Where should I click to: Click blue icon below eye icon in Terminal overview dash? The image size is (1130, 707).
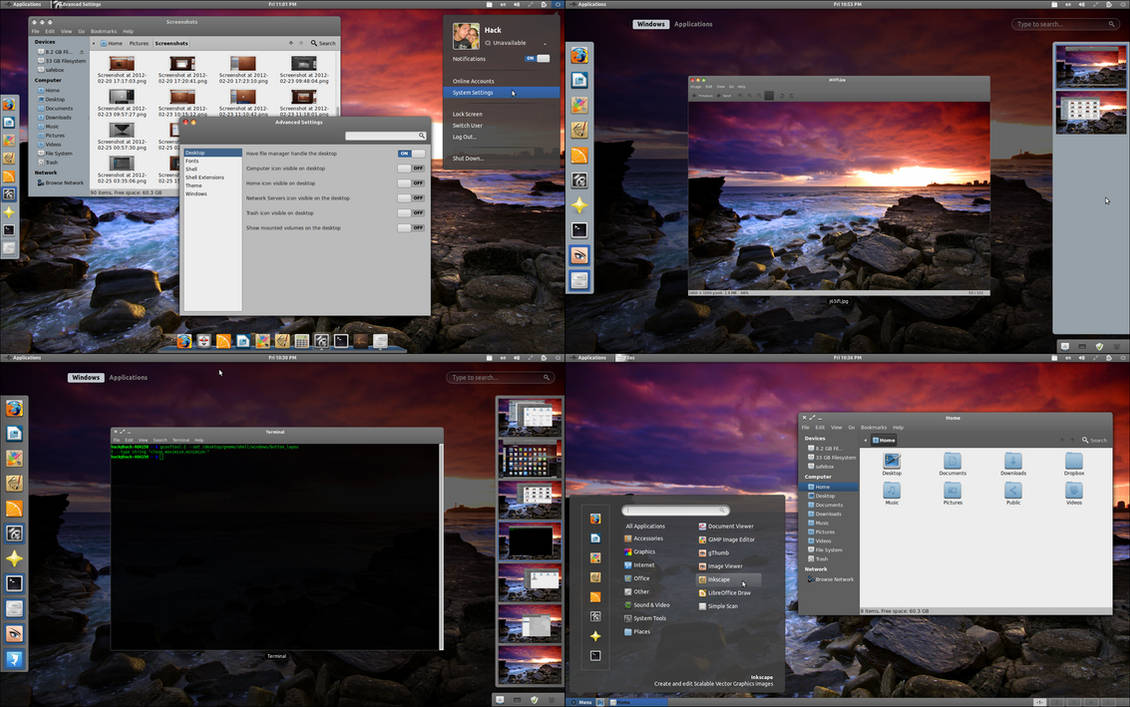(14, 659)
